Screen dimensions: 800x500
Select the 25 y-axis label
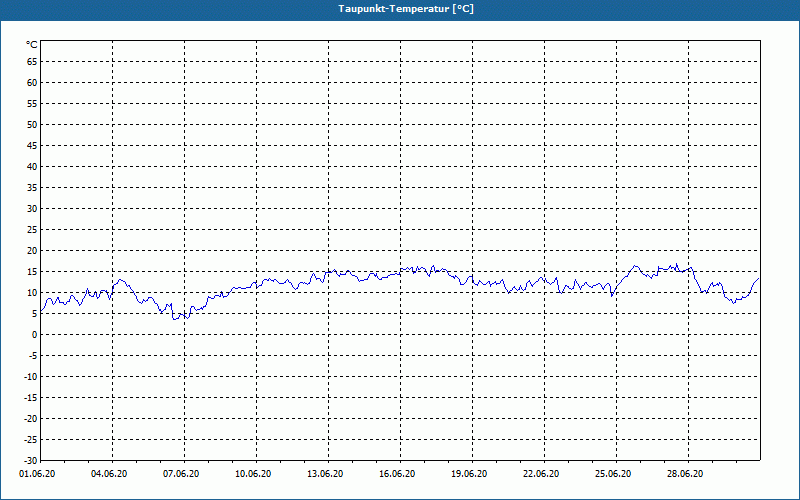point(32,230)
